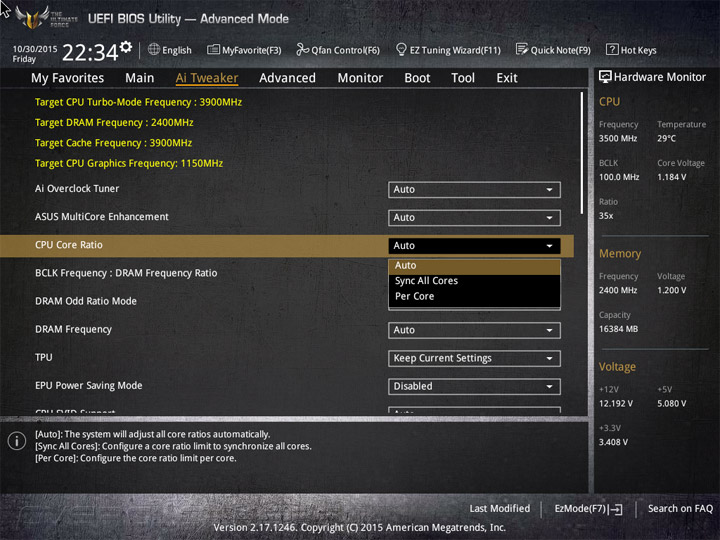This screenshot has height=540, width=720.
Task: Open the Exit tab
Action: (507, 78)
